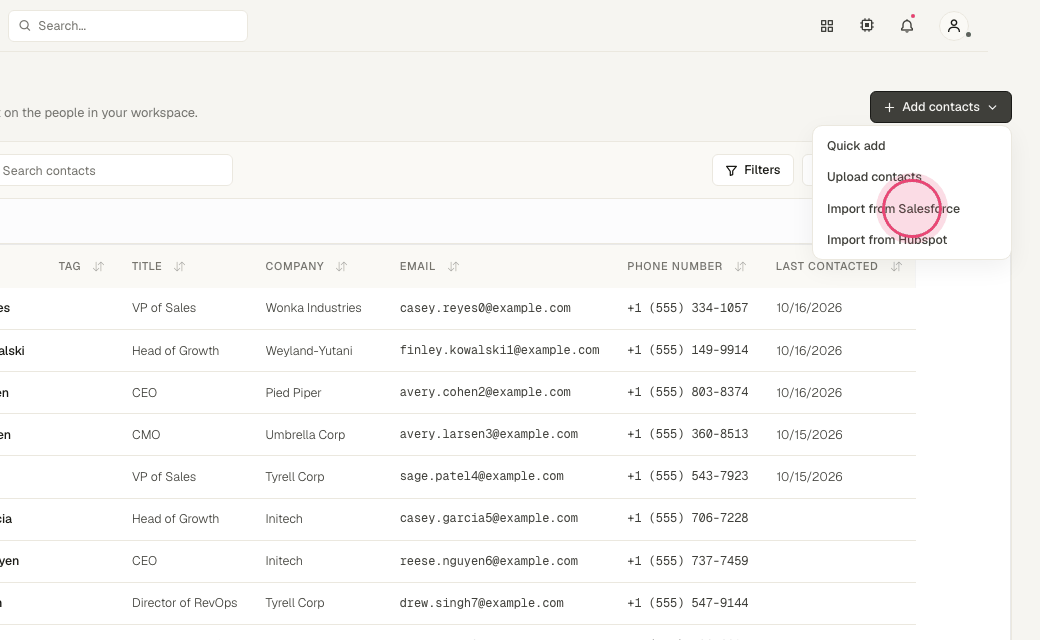Open notifications bell icon
The image size is (1040, 640).
pyautogui.click(x=907, y=26)
